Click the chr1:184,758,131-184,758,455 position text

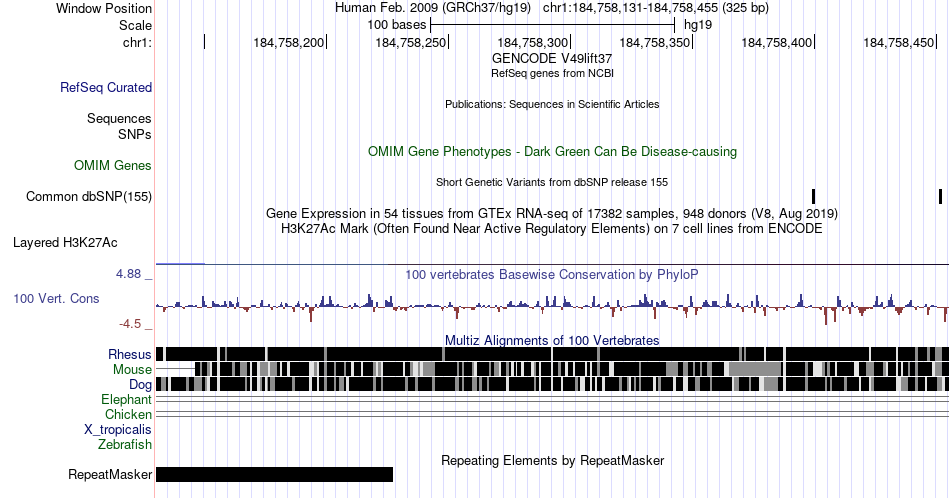click(x=656, y=8)
